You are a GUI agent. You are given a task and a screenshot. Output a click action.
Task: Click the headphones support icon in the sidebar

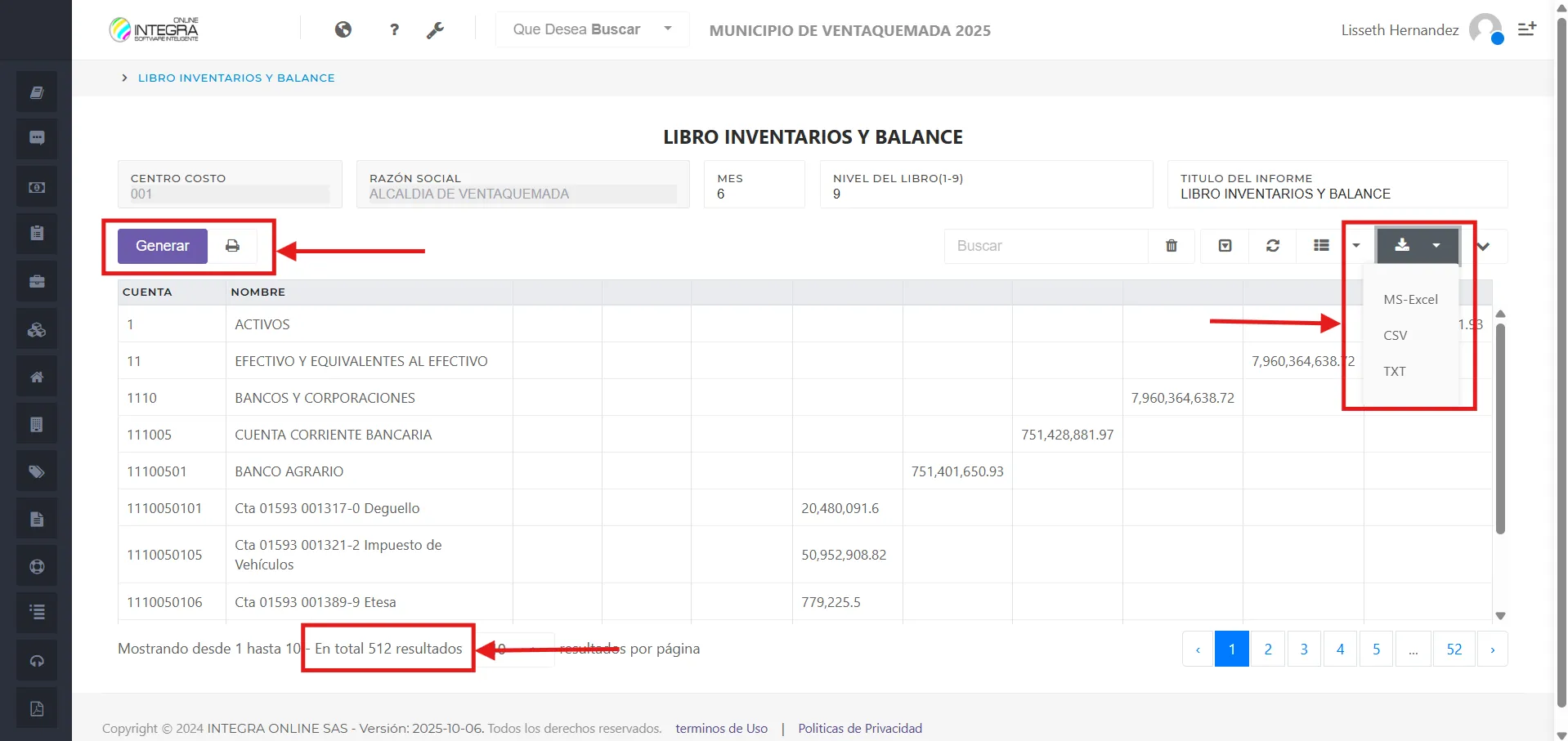(36, 660)
